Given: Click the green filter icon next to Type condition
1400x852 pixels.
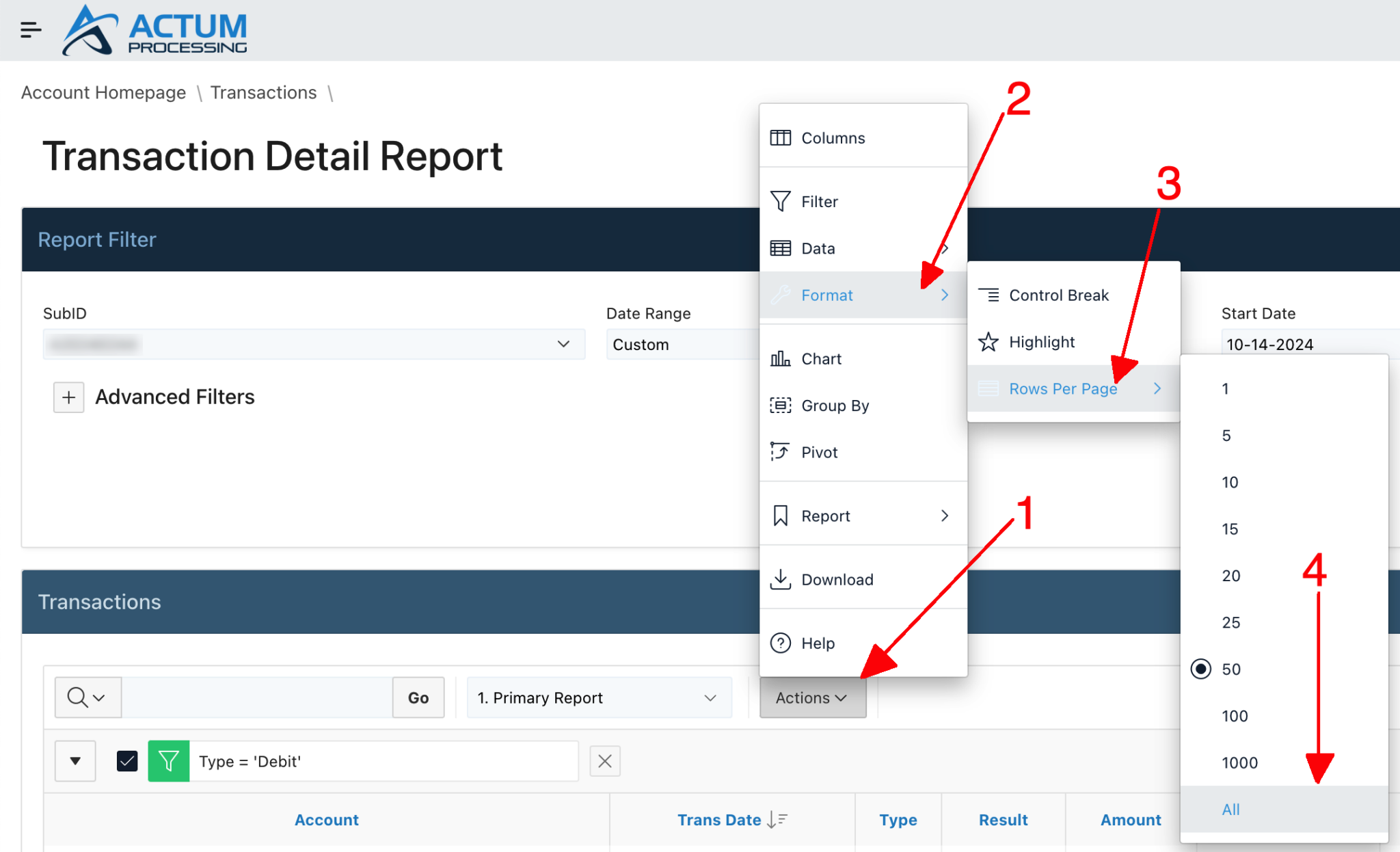Looking at the screenshot, I should tap(168, 761).
